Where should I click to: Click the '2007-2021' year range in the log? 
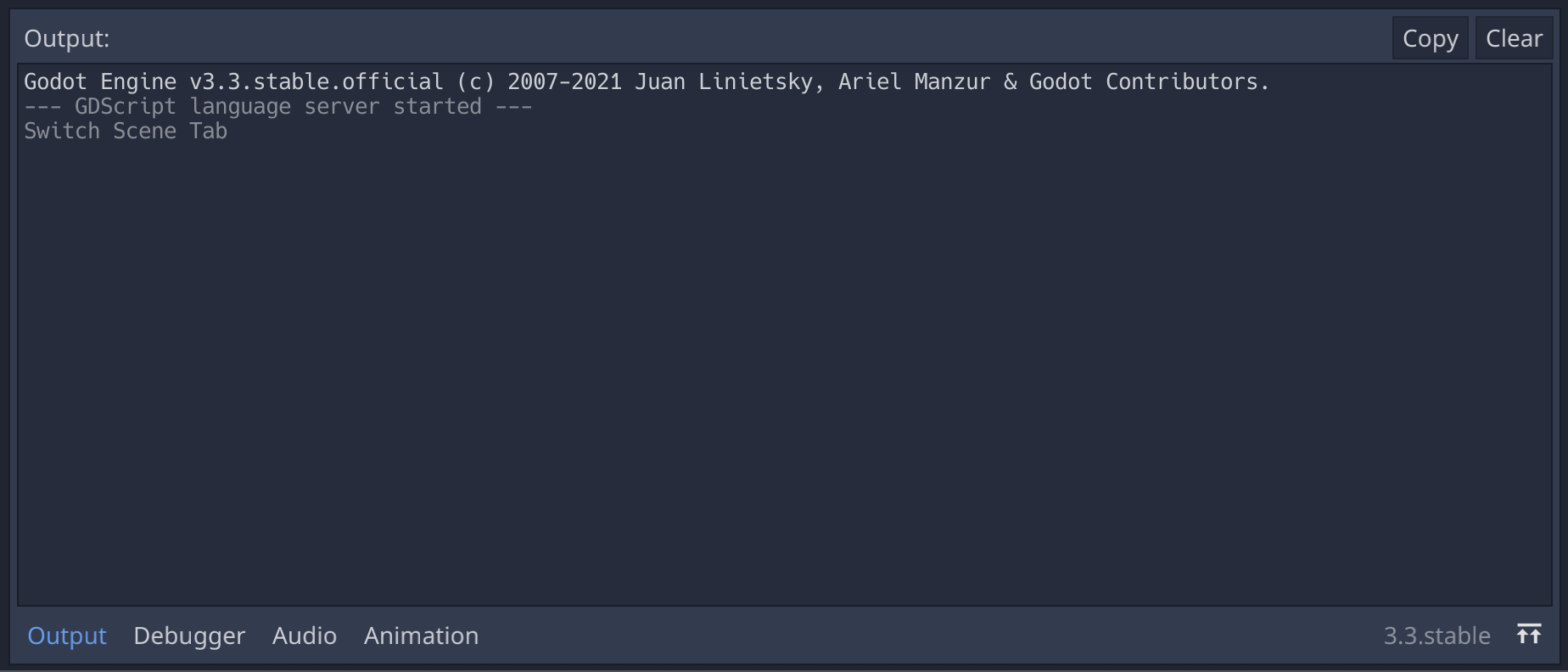[x=564, y=82]
